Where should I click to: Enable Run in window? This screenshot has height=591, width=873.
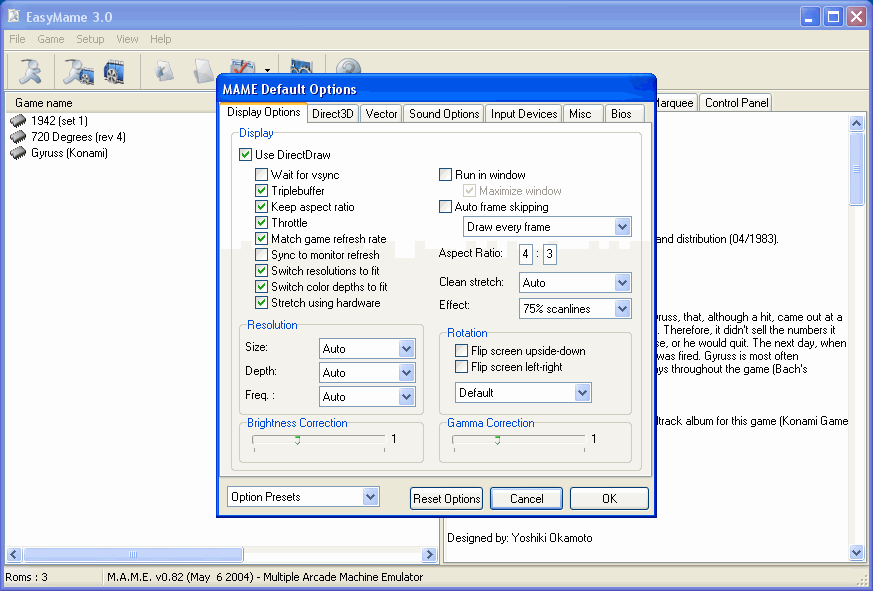tap(445, 174)
